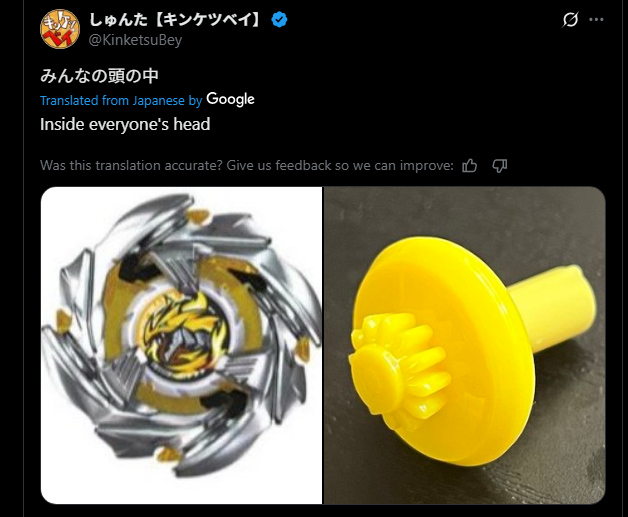Open the yellow plastic part photo
Image resolution: width=628 pixels, height=517 pixels.
(464, 345)
